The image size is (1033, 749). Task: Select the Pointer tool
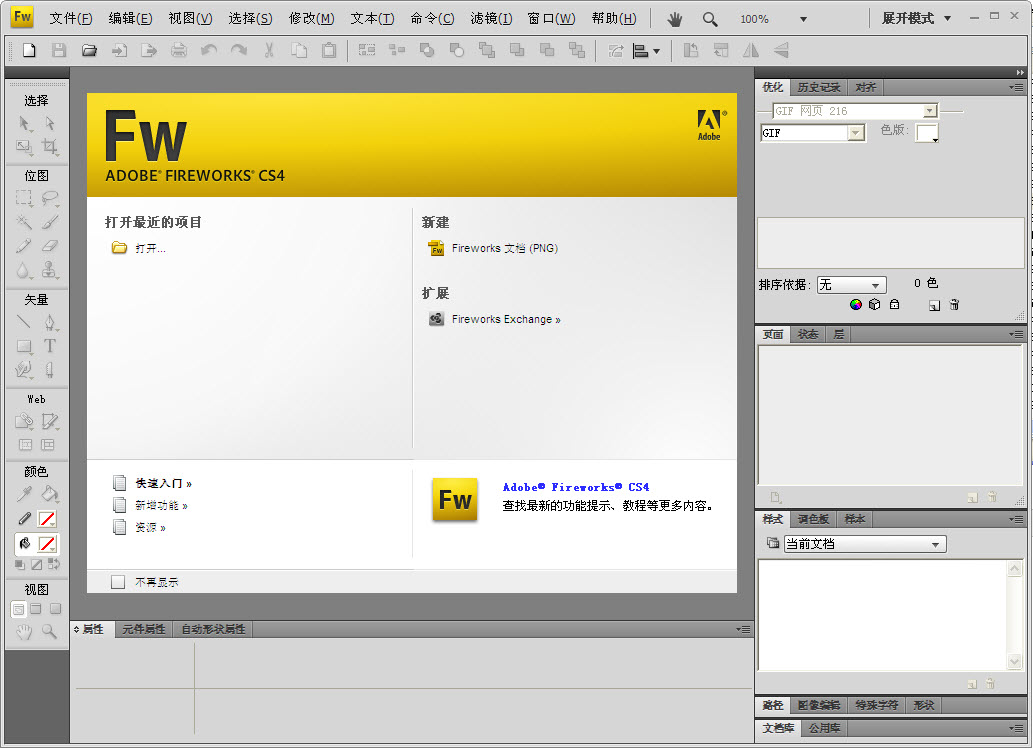[x=24, y=122]
